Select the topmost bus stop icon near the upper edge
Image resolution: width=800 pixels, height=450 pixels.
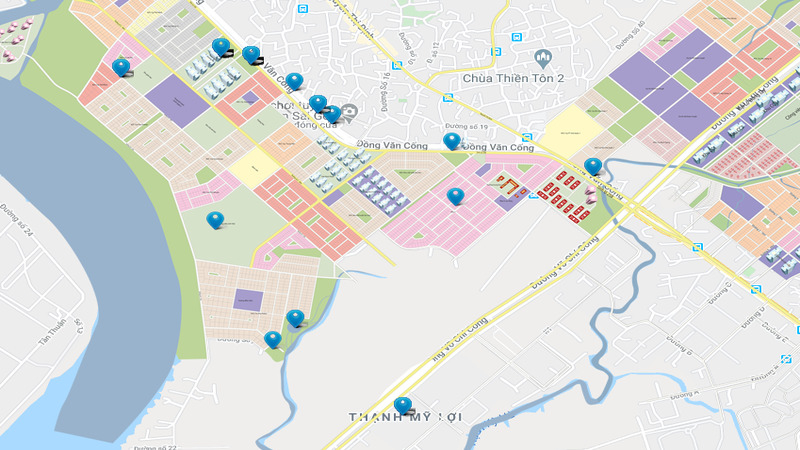pyautogui.click(x=303, y=9)
